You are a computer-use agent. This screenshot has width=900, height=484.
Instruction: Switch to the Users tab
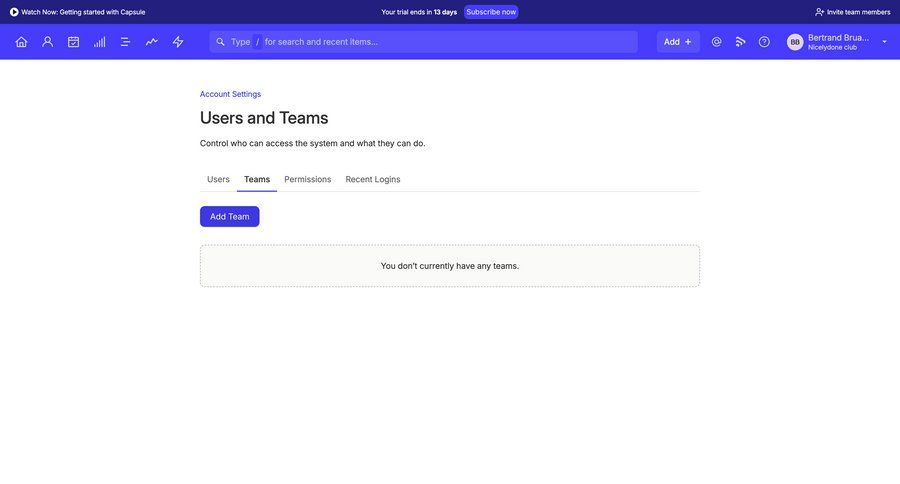point(218,180)
